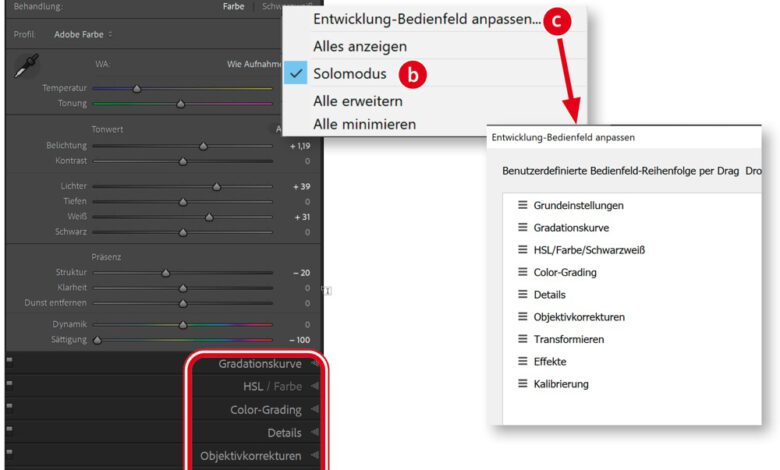Click the Schwarz slider handle
The width and height of the screenshot is (780, 470).
[x=183, y=233]
